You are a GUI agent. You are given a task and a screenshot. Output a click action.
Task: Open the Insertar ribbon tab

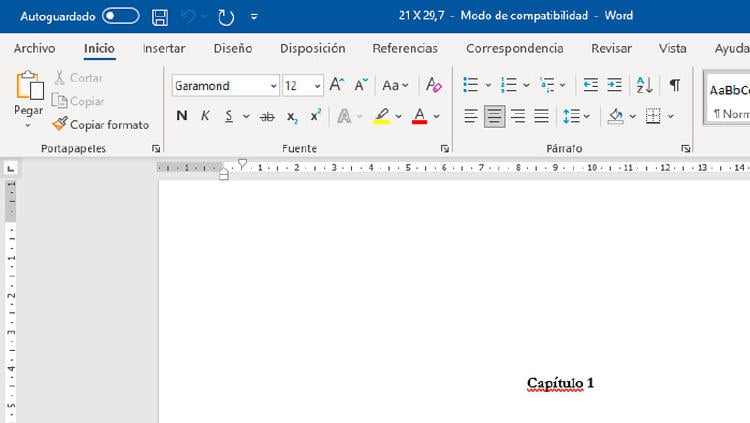point(163,48)
